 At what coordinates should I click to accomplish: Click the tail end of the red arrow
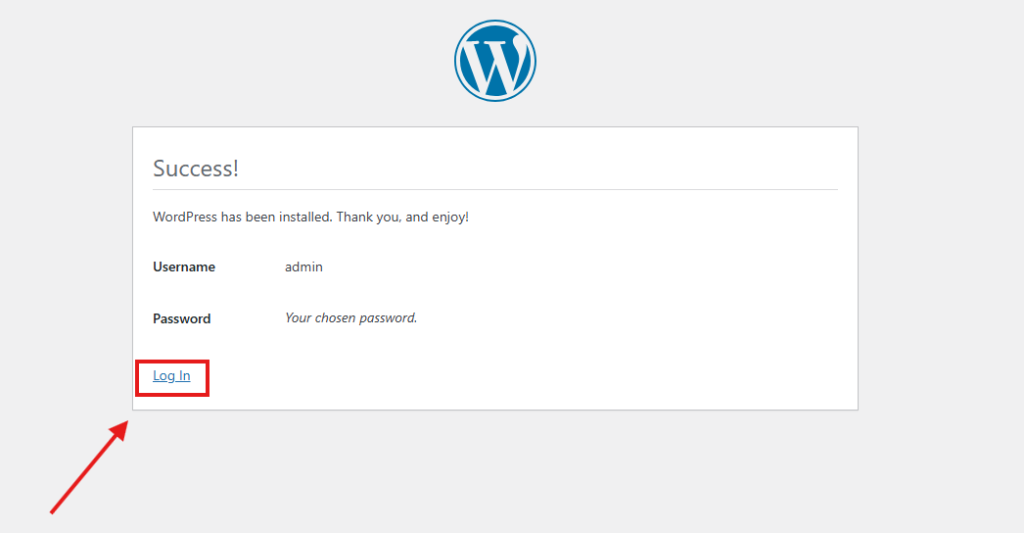point(53,512)
